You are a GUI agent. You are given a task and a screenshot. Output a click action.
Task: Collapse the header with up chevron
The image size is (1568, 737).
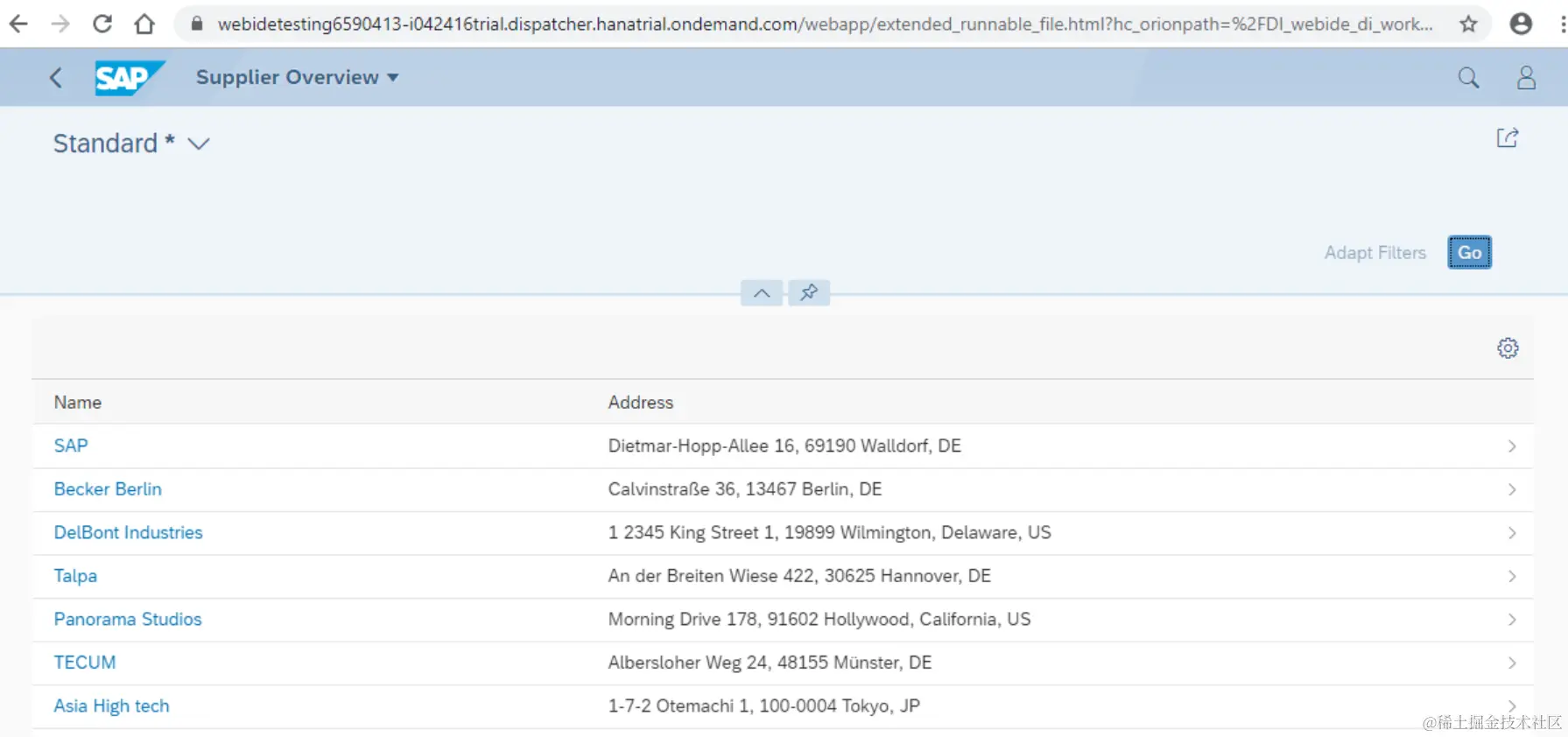762,293
